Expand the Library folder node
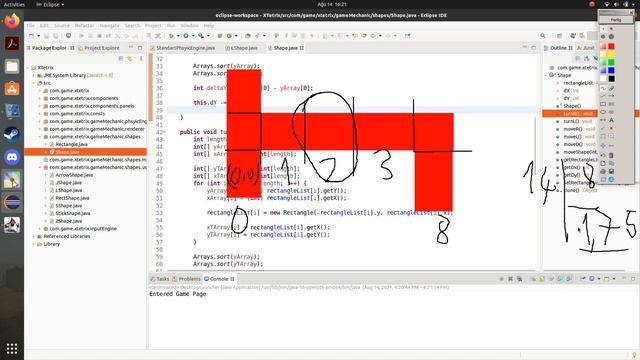 click(34, 244)
